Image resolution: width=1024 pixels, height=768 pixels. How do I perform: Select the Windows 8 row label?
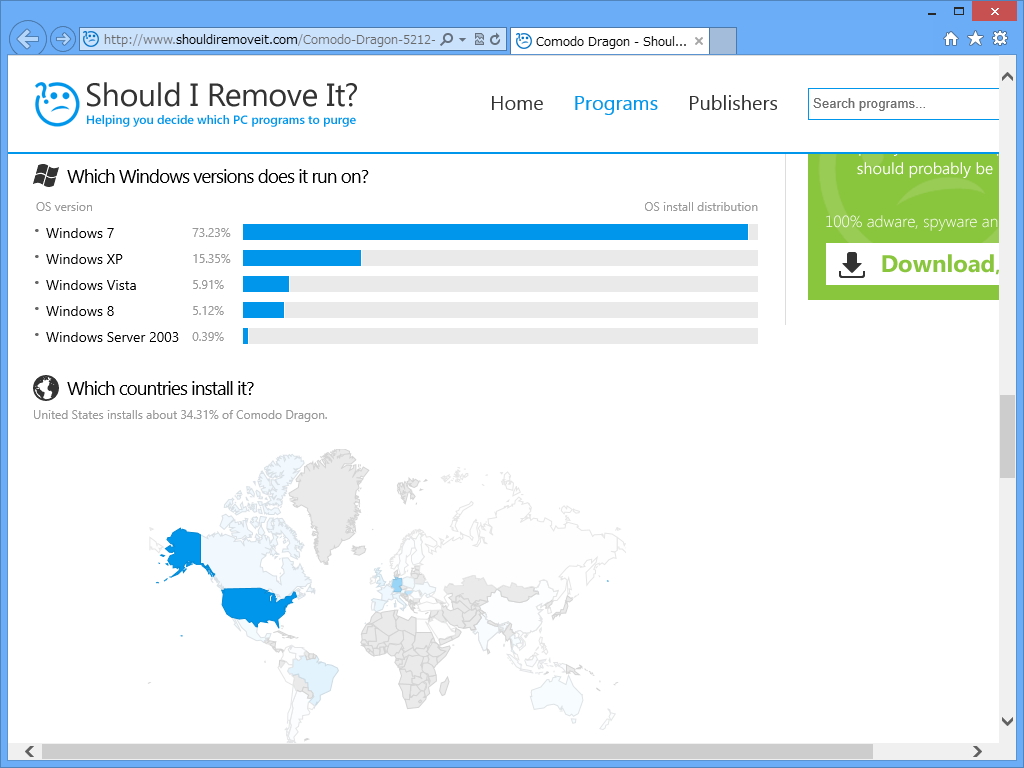(80, 311)
